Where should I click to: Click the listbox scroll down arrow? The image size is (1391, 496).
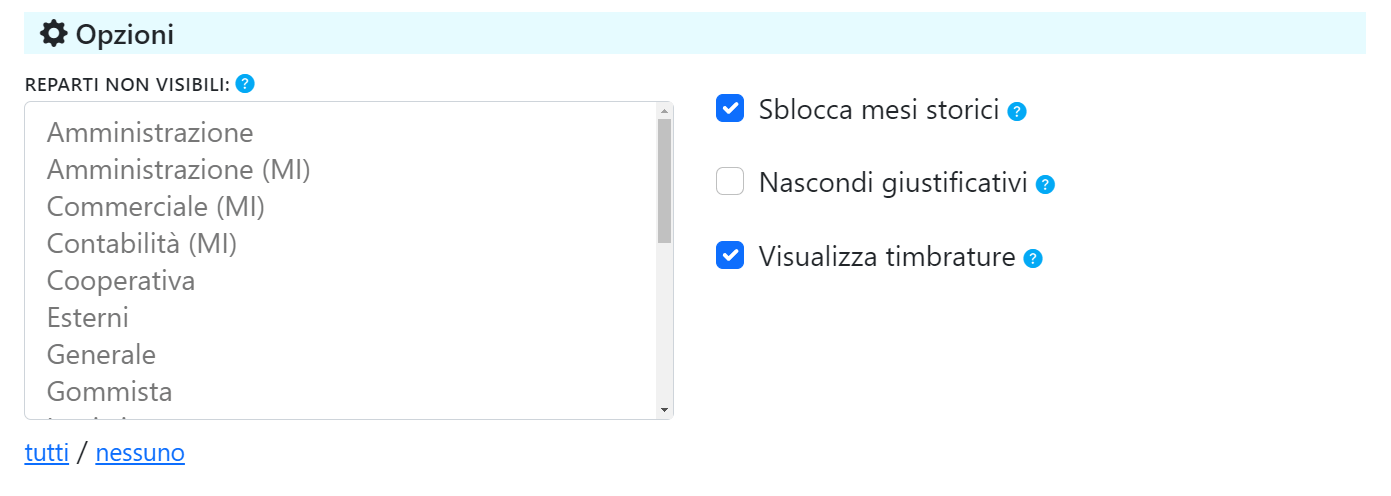pyautogui.click(x=664, y=410)
